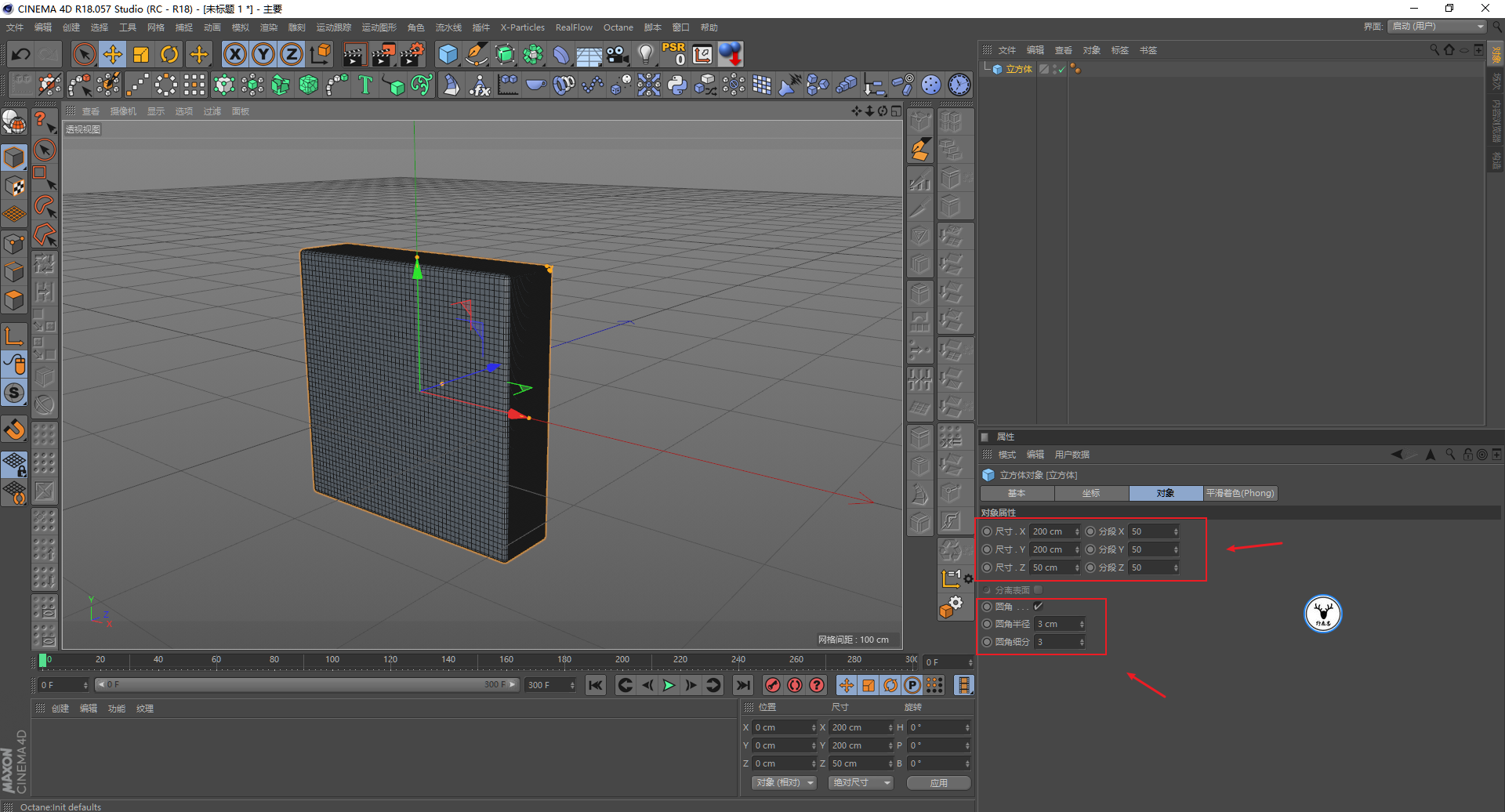1505x812 pixels.
Task: Open the 文件 menu in main menu bar
Action: (15, 27)
